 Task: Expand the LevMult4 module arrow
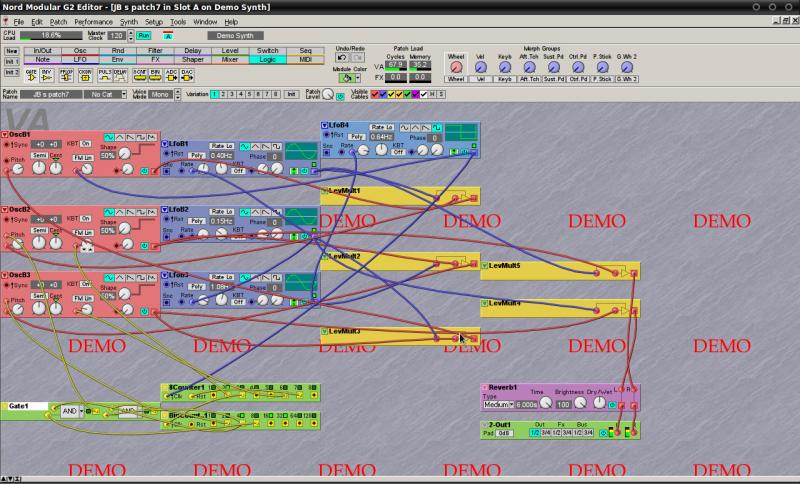[x=485, y=303]
